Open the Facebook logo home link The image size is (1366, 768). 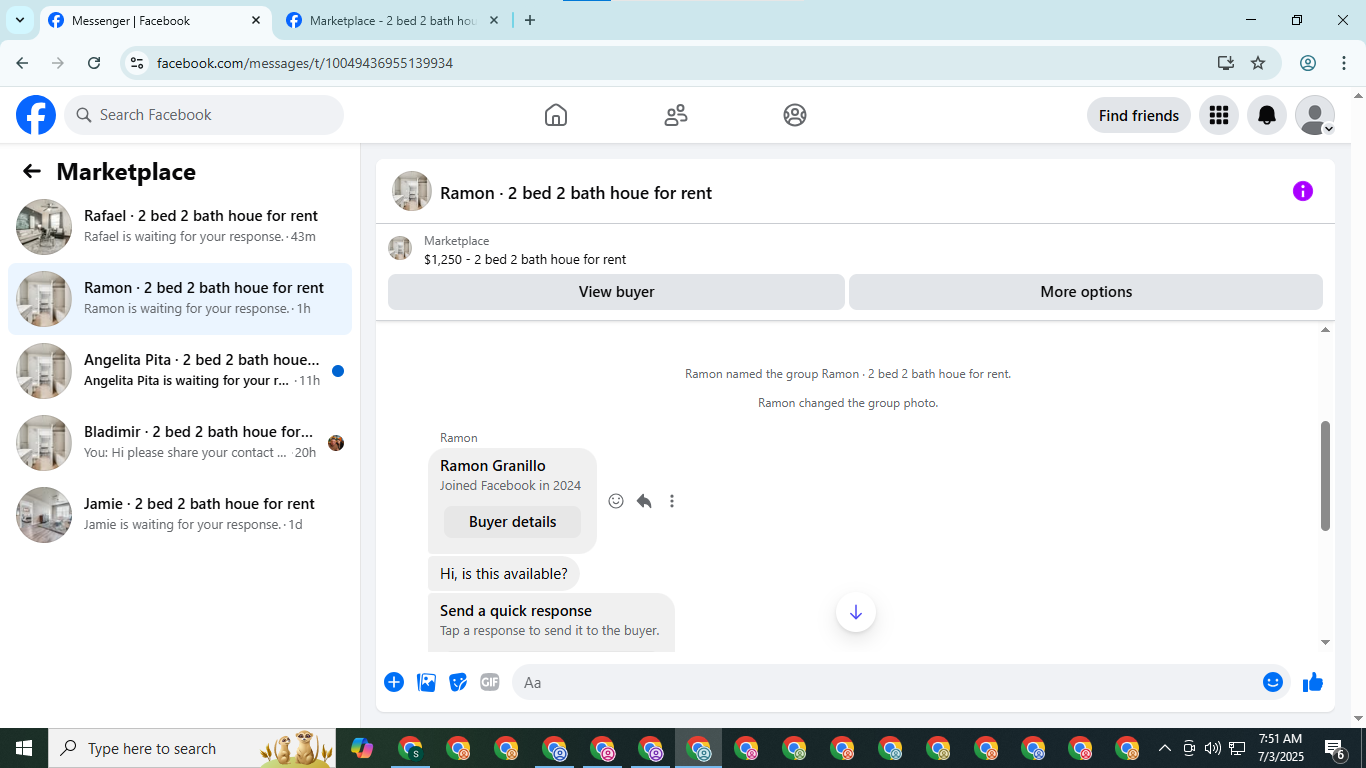click(36, 115)
